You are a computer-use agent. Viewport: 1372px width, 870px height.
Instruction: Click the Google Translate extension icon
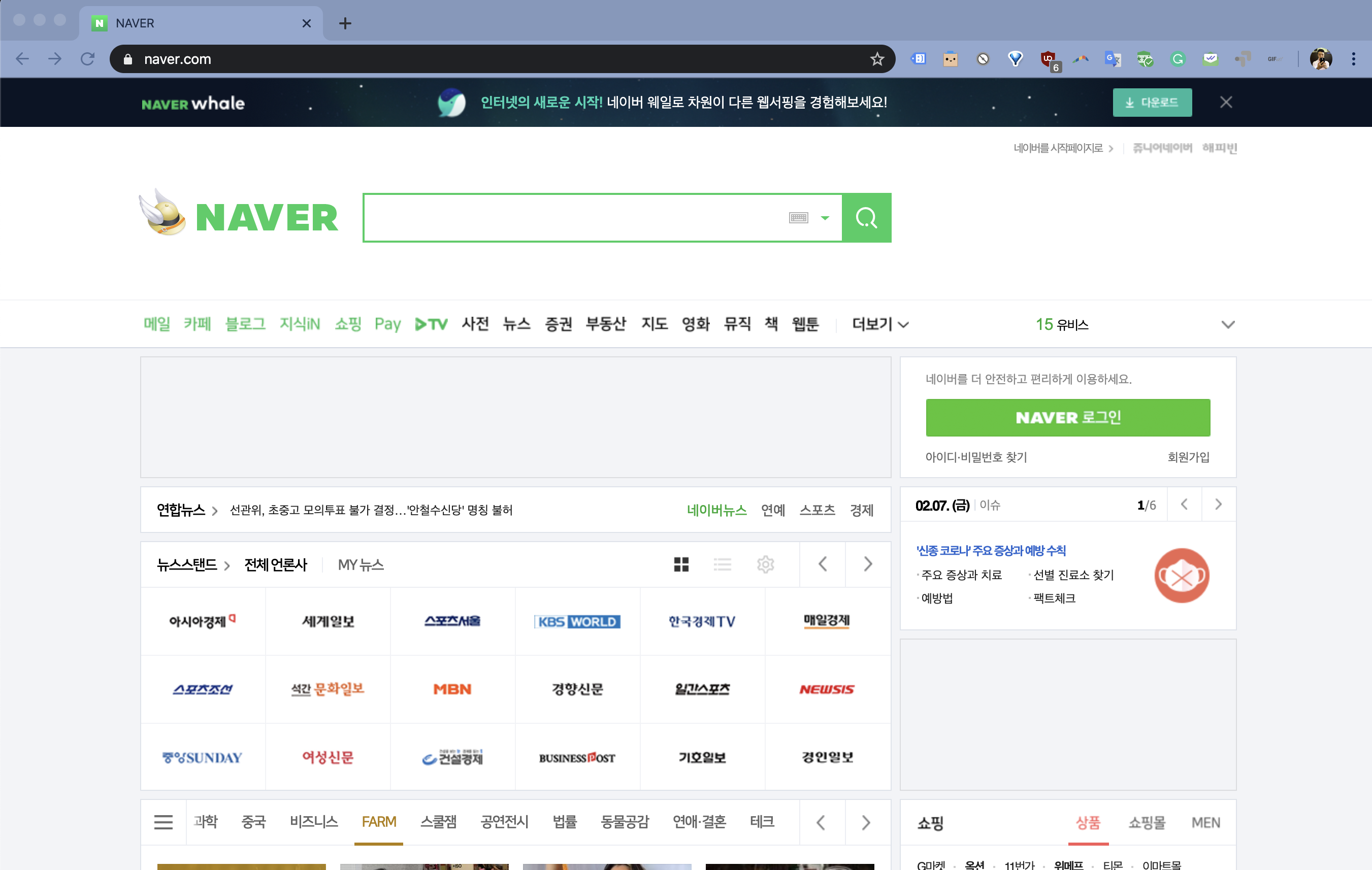(1112, 59)
